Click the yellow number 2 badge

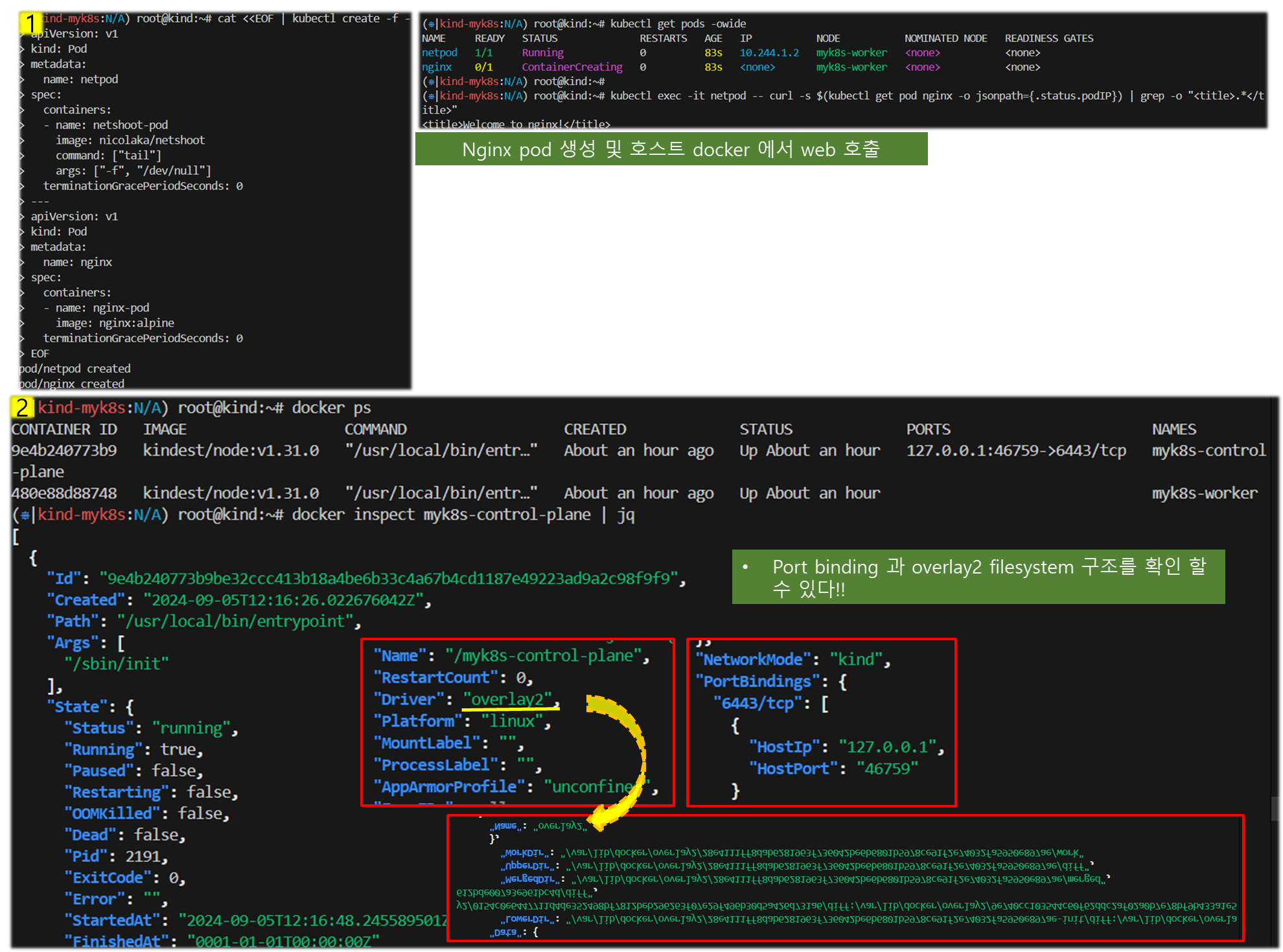21,407
